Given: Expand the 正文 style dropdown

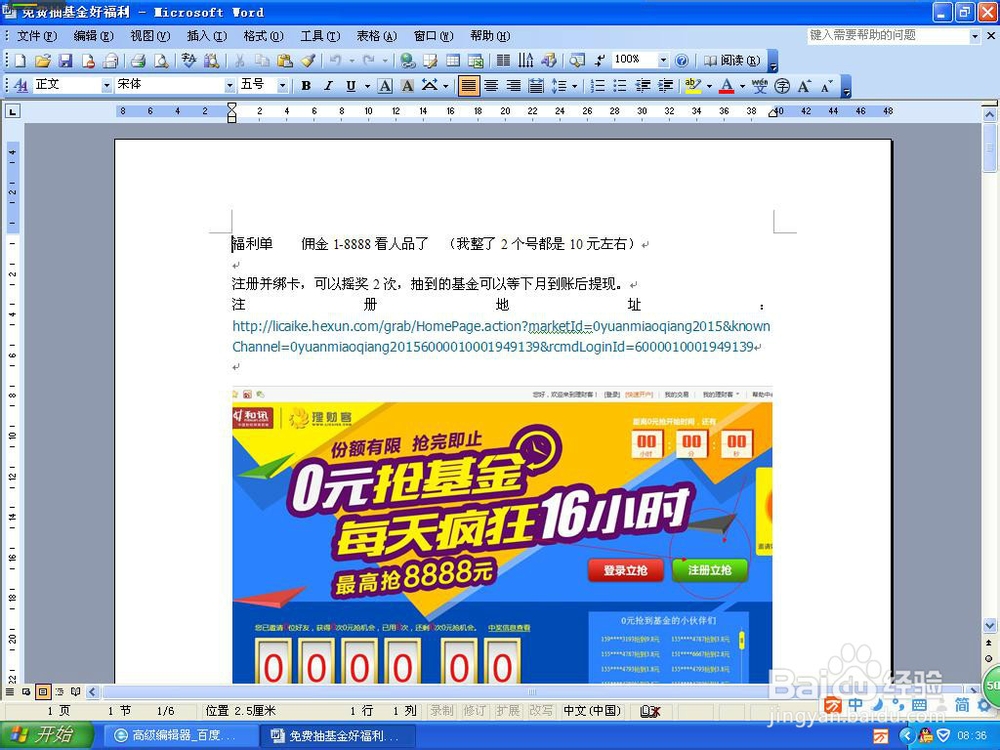Looking at the screenshot, I should pos(107,85).
